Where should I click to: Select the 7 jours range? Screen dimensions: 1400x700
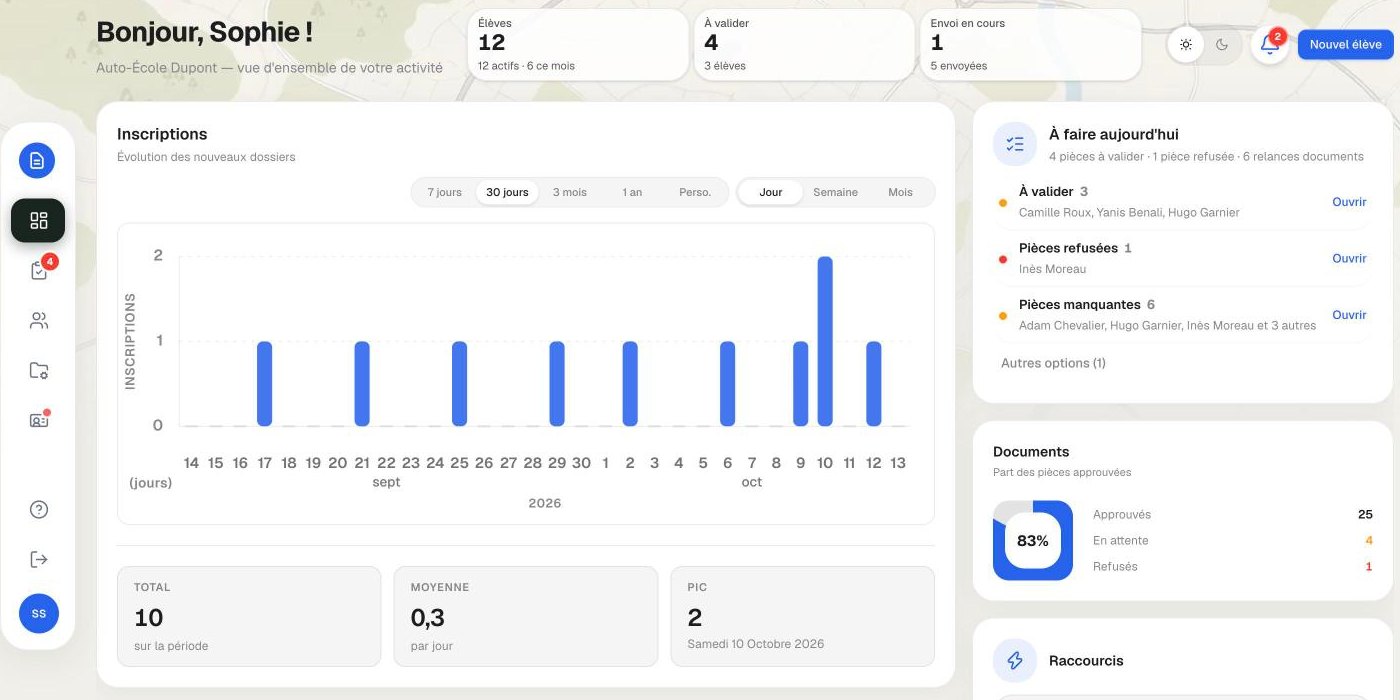point(445,193)
